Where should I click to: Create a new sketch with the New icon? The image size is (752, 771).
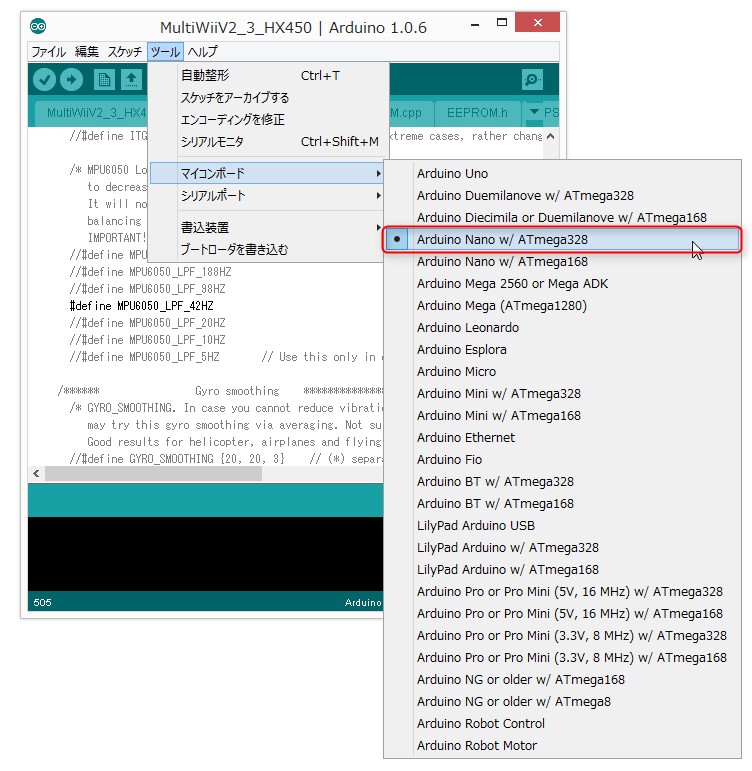coord(104,80)
